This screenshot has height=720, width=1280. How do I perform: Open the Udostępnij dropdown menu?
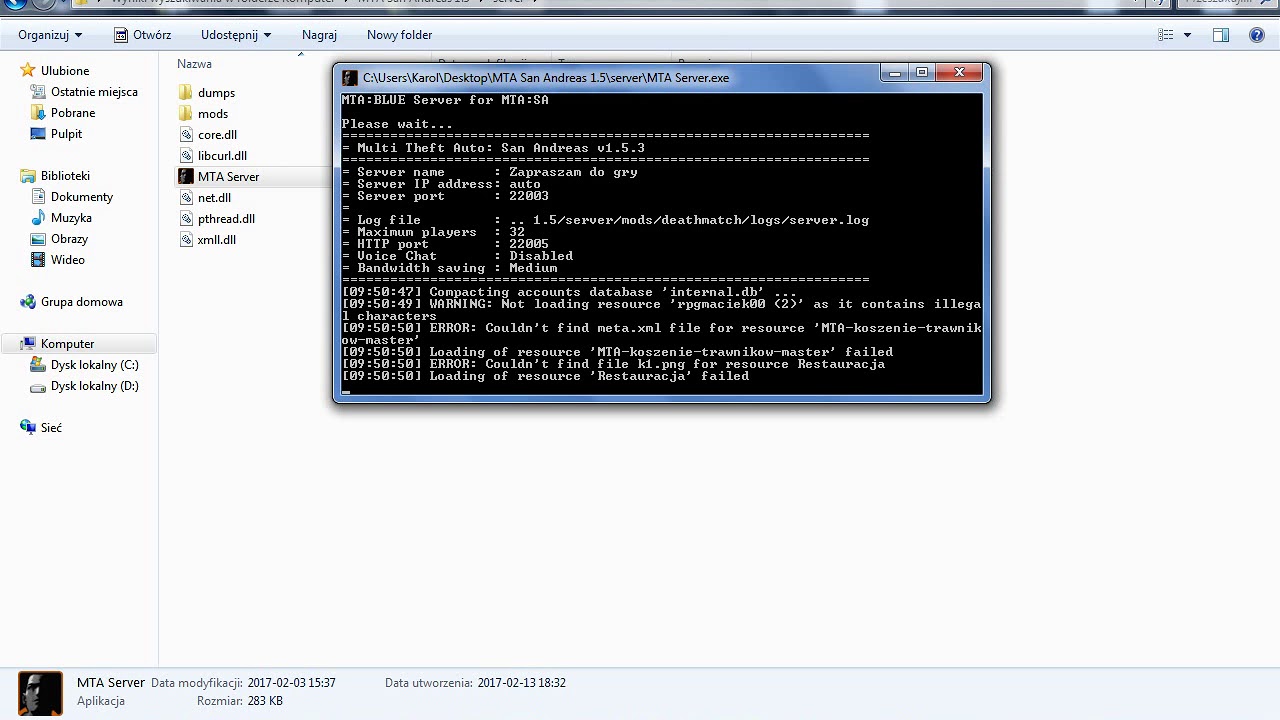pyautogui.click(x=236, y=35)
